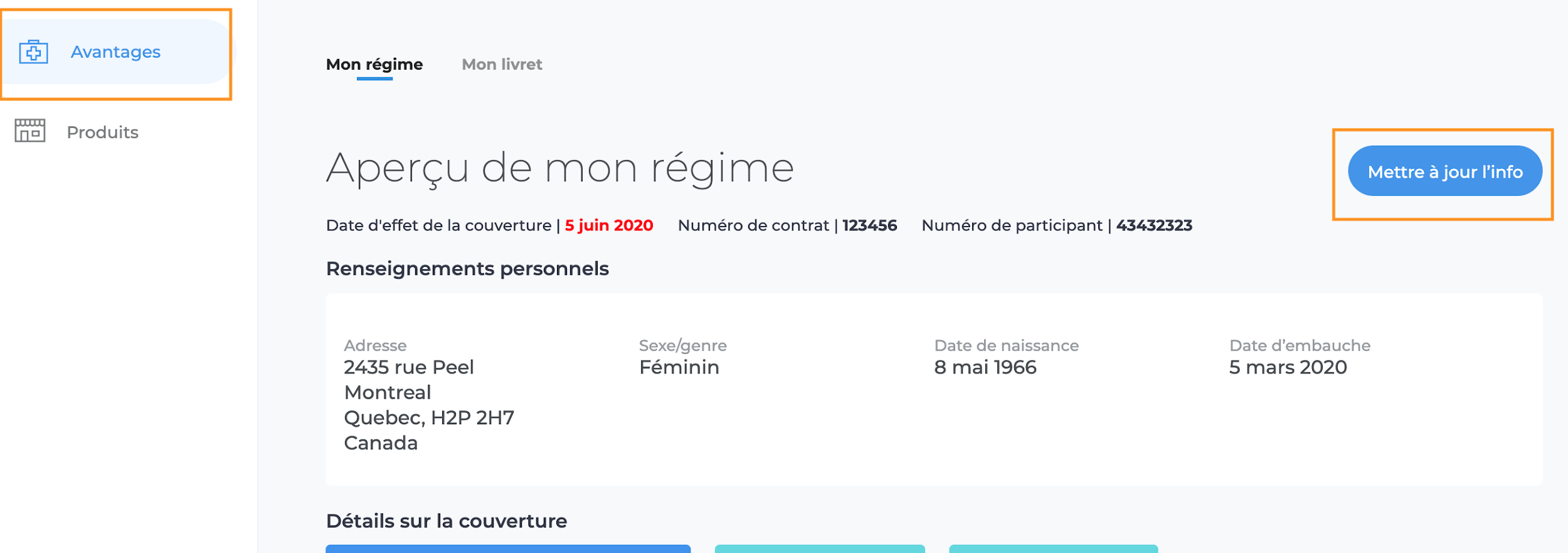1568x553 pixels.
Task: Click the Avantages medical kit icon
Action: [34, 51]
